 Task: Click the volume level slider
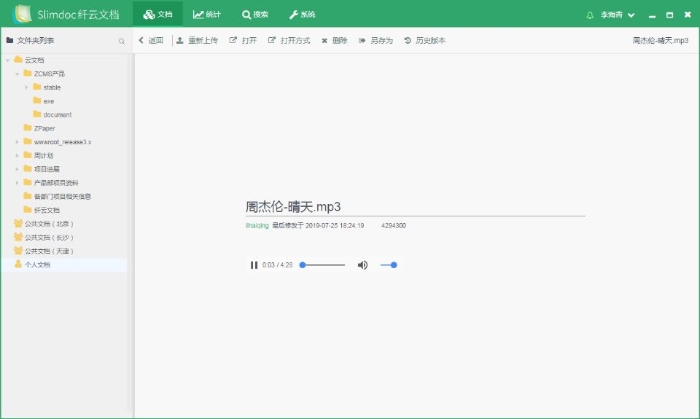point(389,265)
